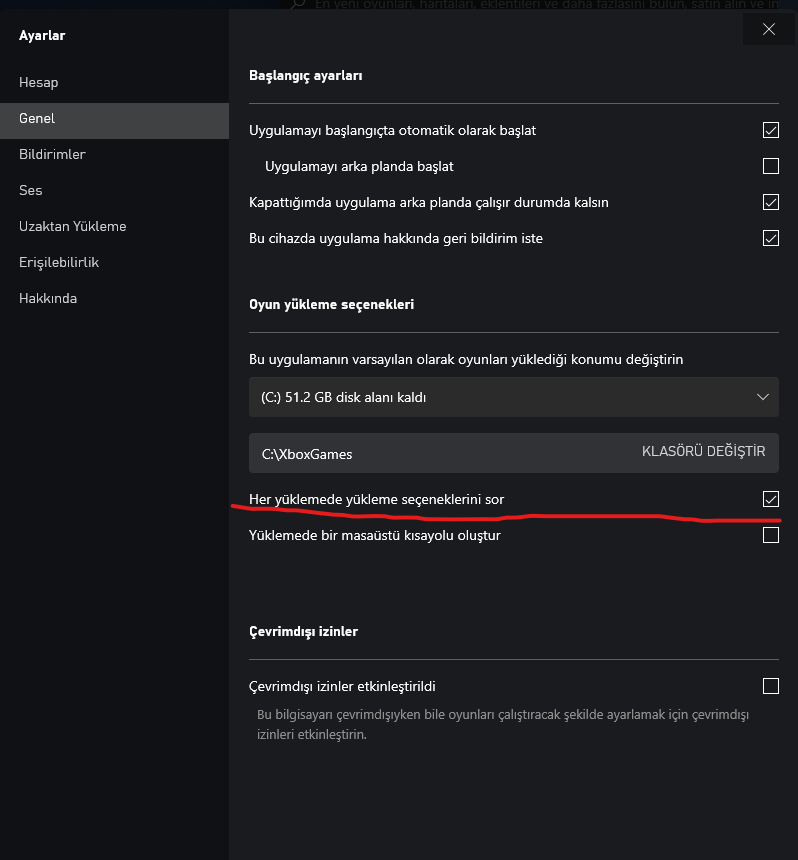Screen dimensions: 798x860
Task: Toggle the 'geri bildirim iste' feedback checkbox
Action: click(770, 238)
